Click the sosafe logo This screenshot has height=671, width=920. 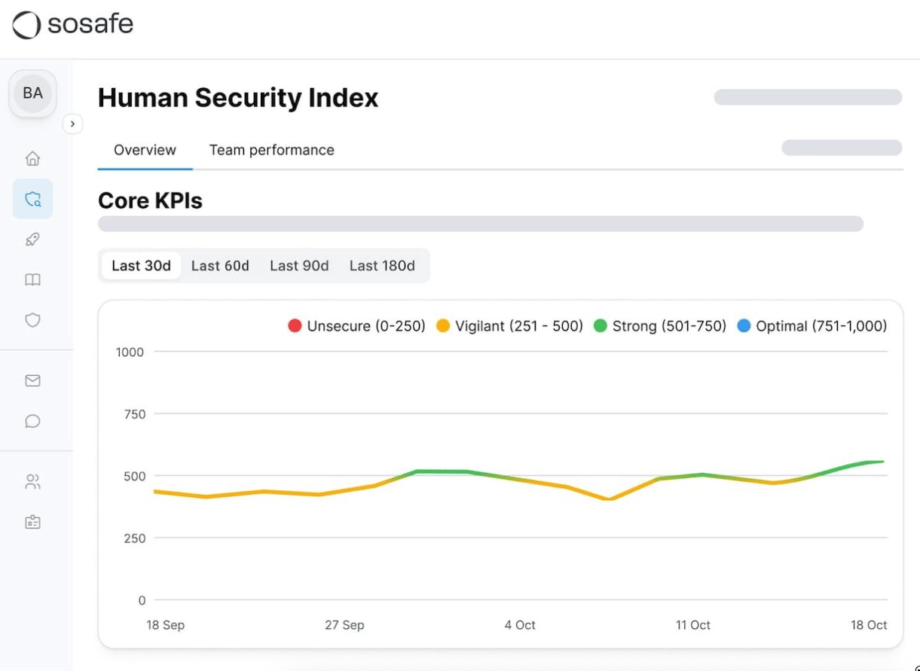coord(72,25)
